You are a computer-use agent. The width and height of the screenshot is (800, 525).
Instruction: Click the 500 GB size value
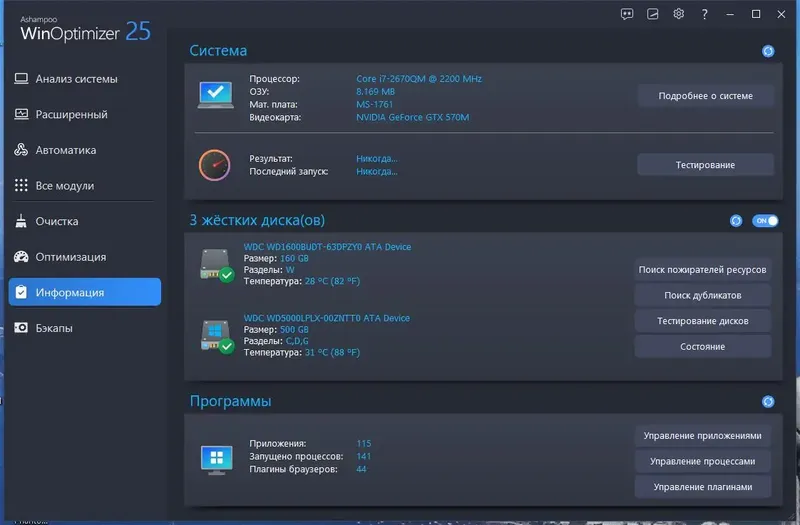coord(294,330)
